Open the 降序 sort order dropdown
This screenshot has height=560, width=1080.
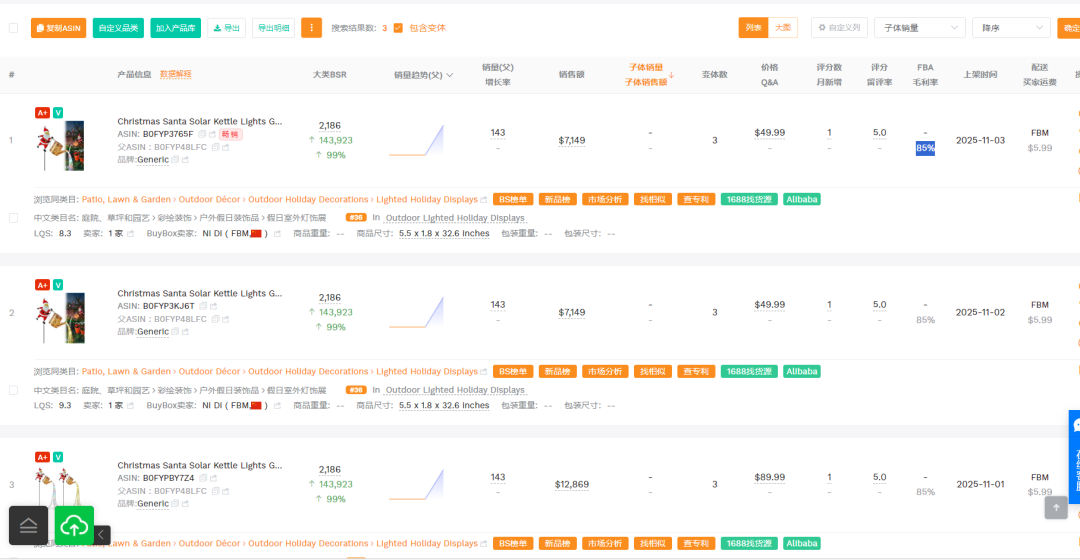click(1009, 28)
